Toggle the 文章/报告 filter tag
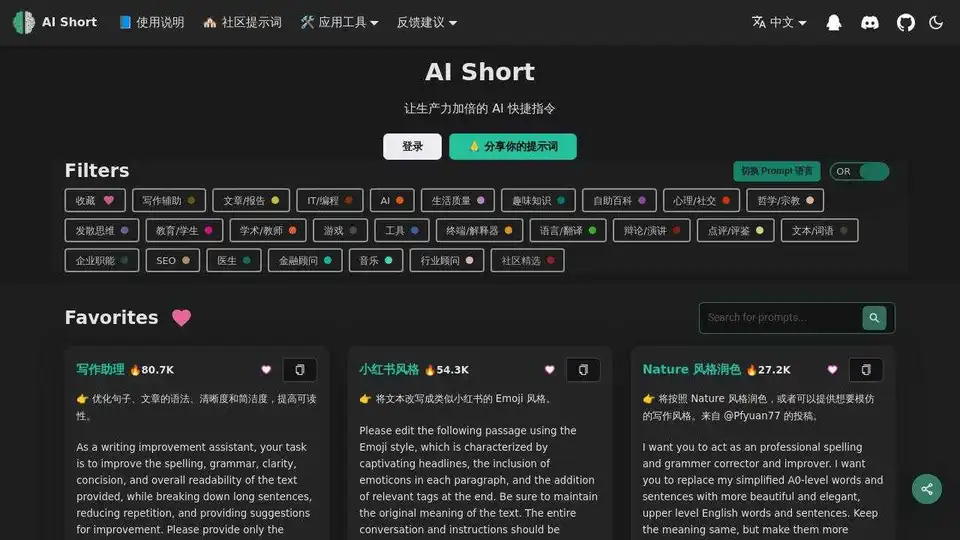Viewport: 960px width, 540px height. click(x=251, y=200)
